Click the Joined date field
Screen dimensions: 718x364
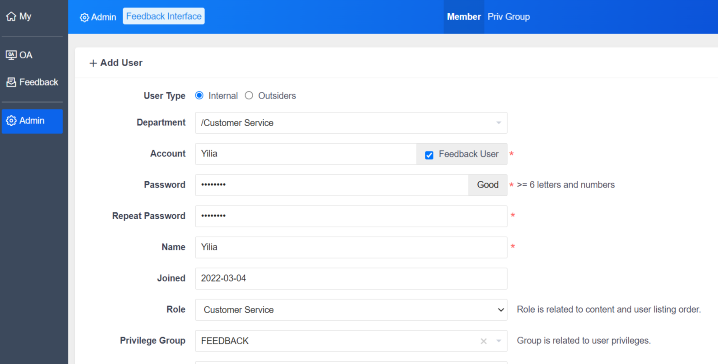pyautogui.click(x=351, y=278)
